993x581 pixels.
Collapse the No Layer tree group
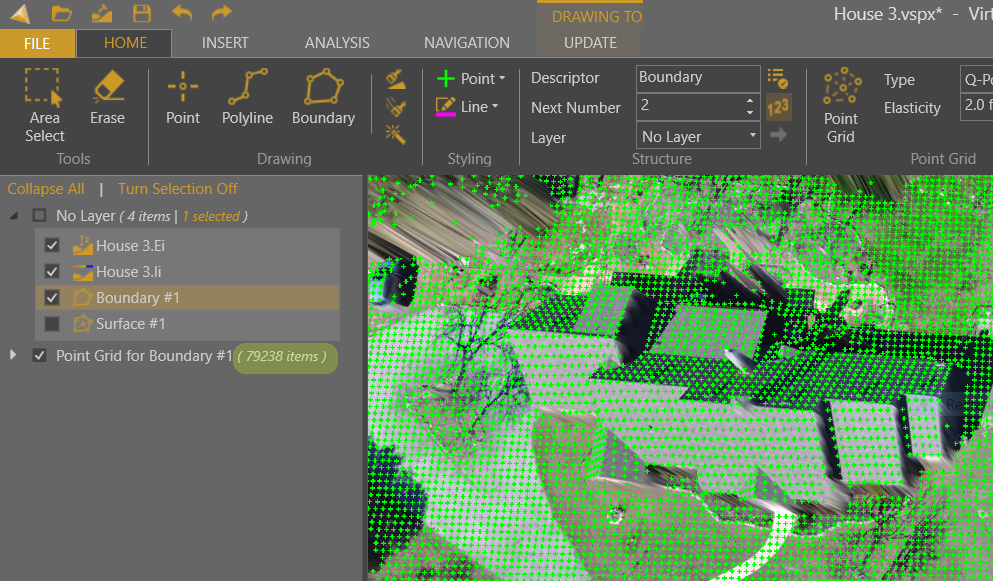click(x=14, y=216)
